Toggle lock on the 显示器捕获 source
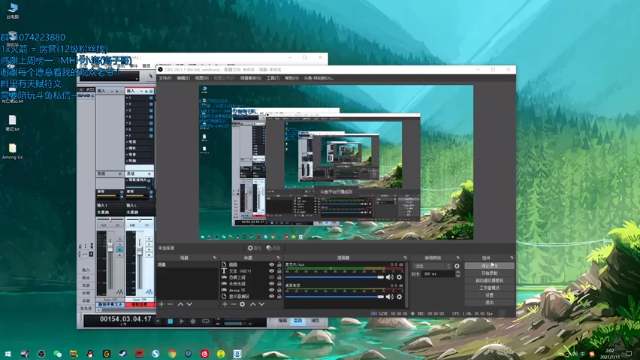 tap(279, 296)
